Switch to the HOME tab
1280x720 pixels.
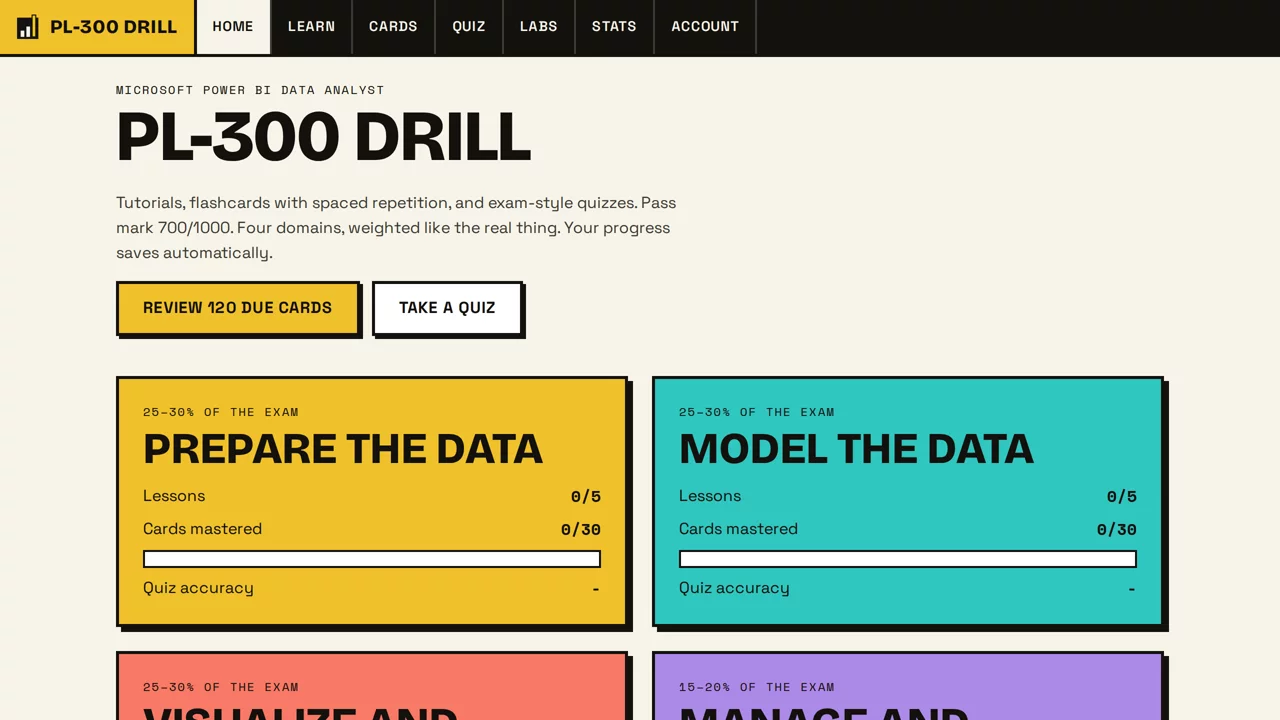click(233, 27)
